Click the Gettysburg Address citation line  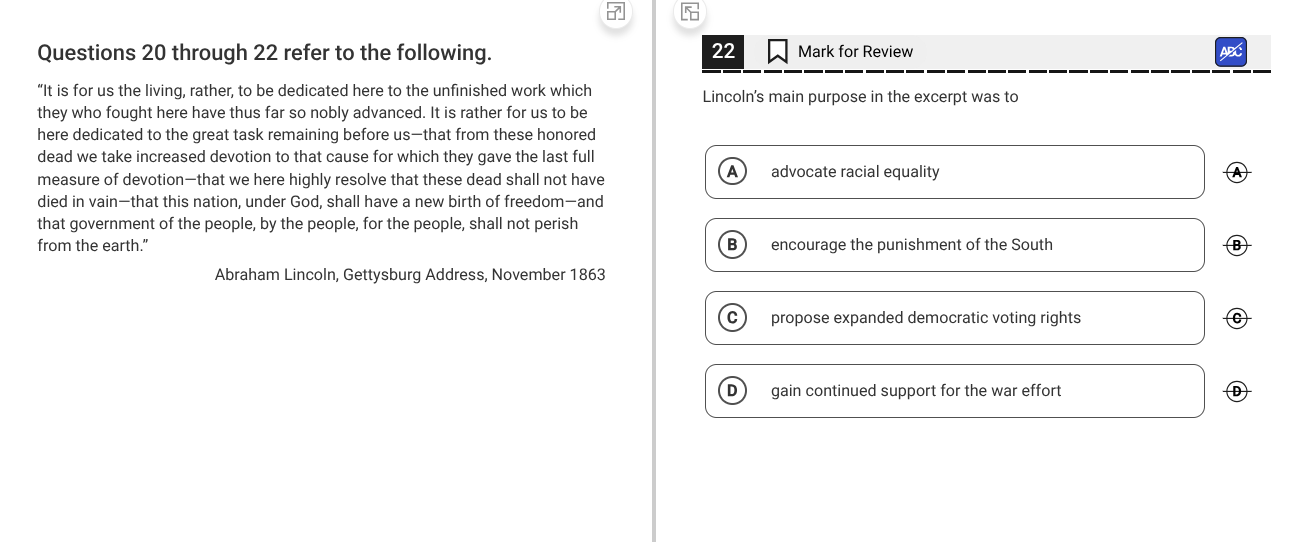[x=410, y=275]
